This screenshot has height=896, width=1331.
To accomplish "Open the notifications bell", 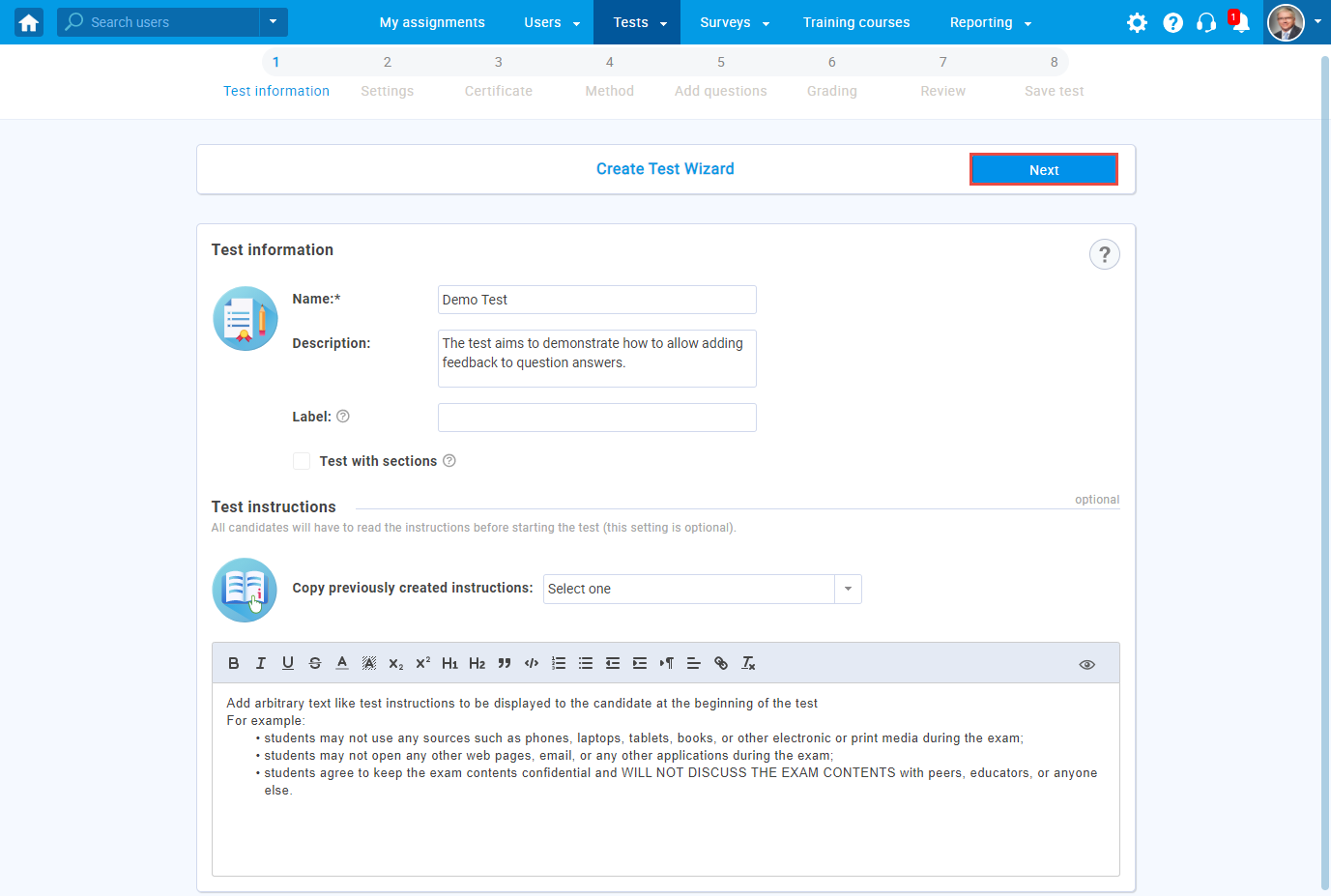I will click(1239, 22).
